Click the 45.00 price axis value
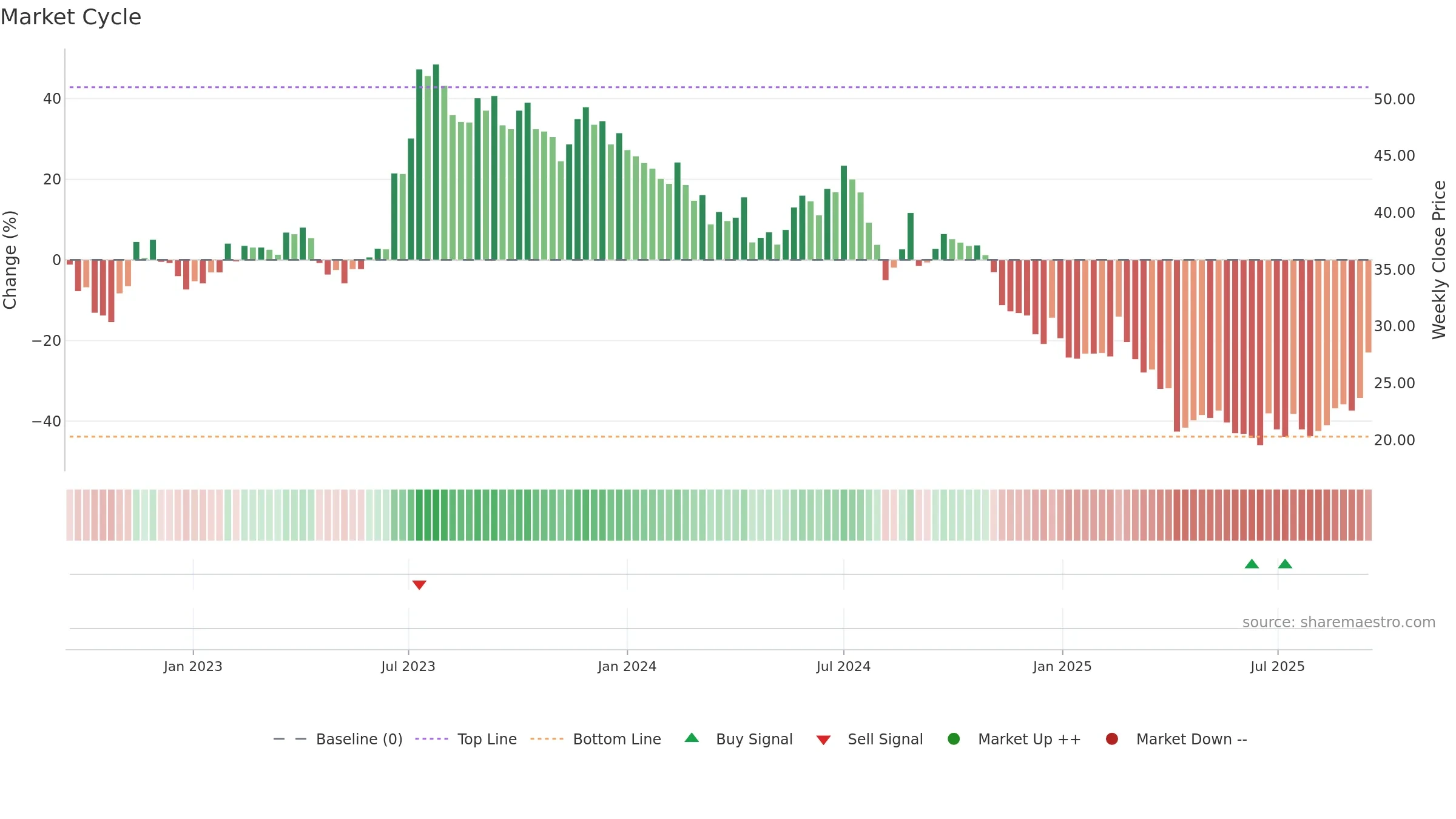This screenshot has height=819, width=1456. [1394, 155]
